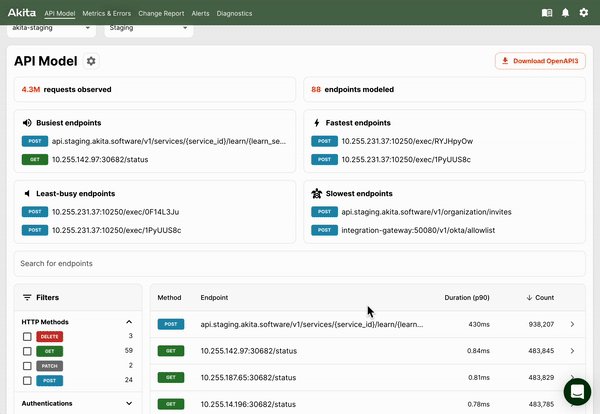Click Download OpenAPI3 button
600x414 pixels.
(540, 61)
